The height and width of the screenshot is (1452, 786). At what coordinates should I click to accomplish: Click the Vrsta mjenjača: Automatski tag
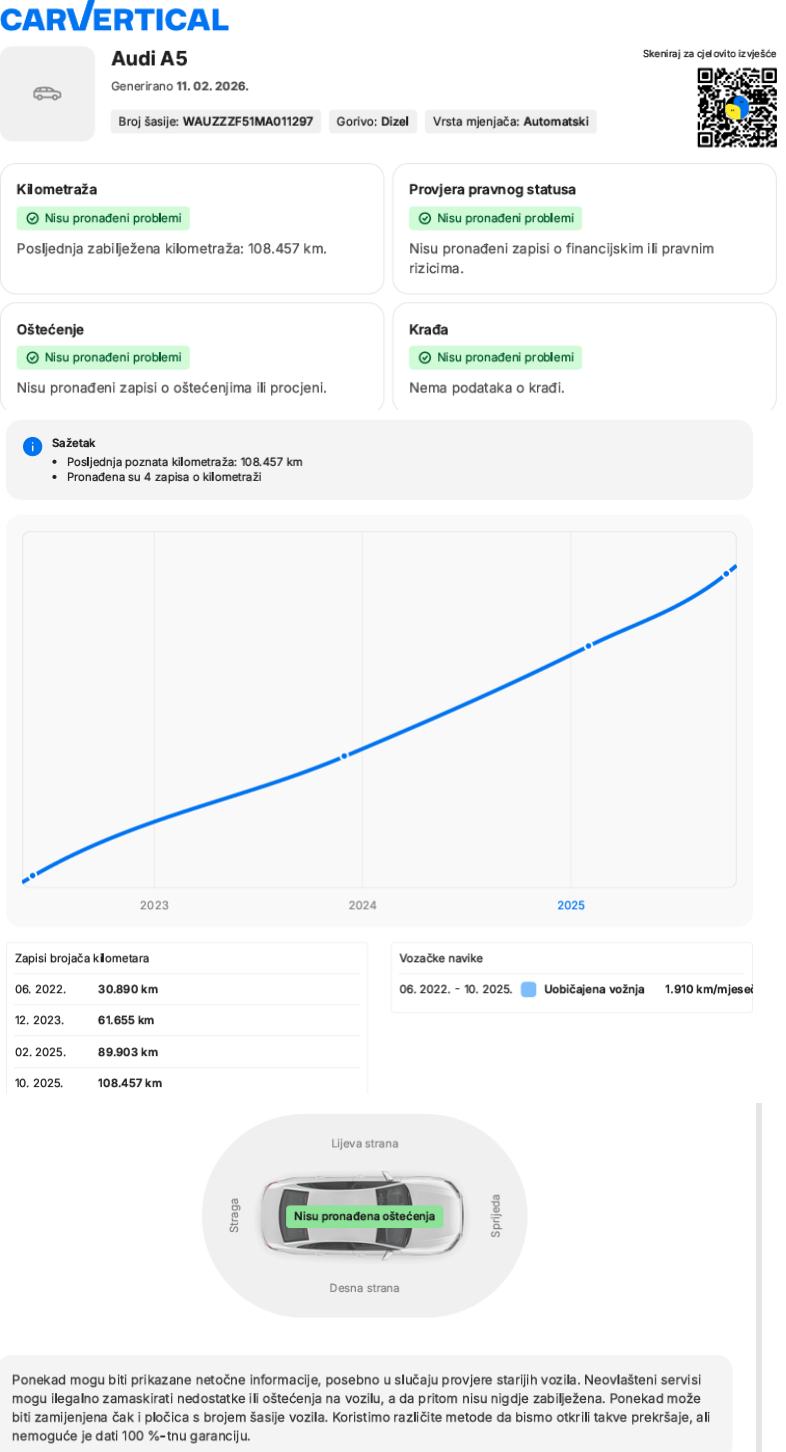coord(510,122)
